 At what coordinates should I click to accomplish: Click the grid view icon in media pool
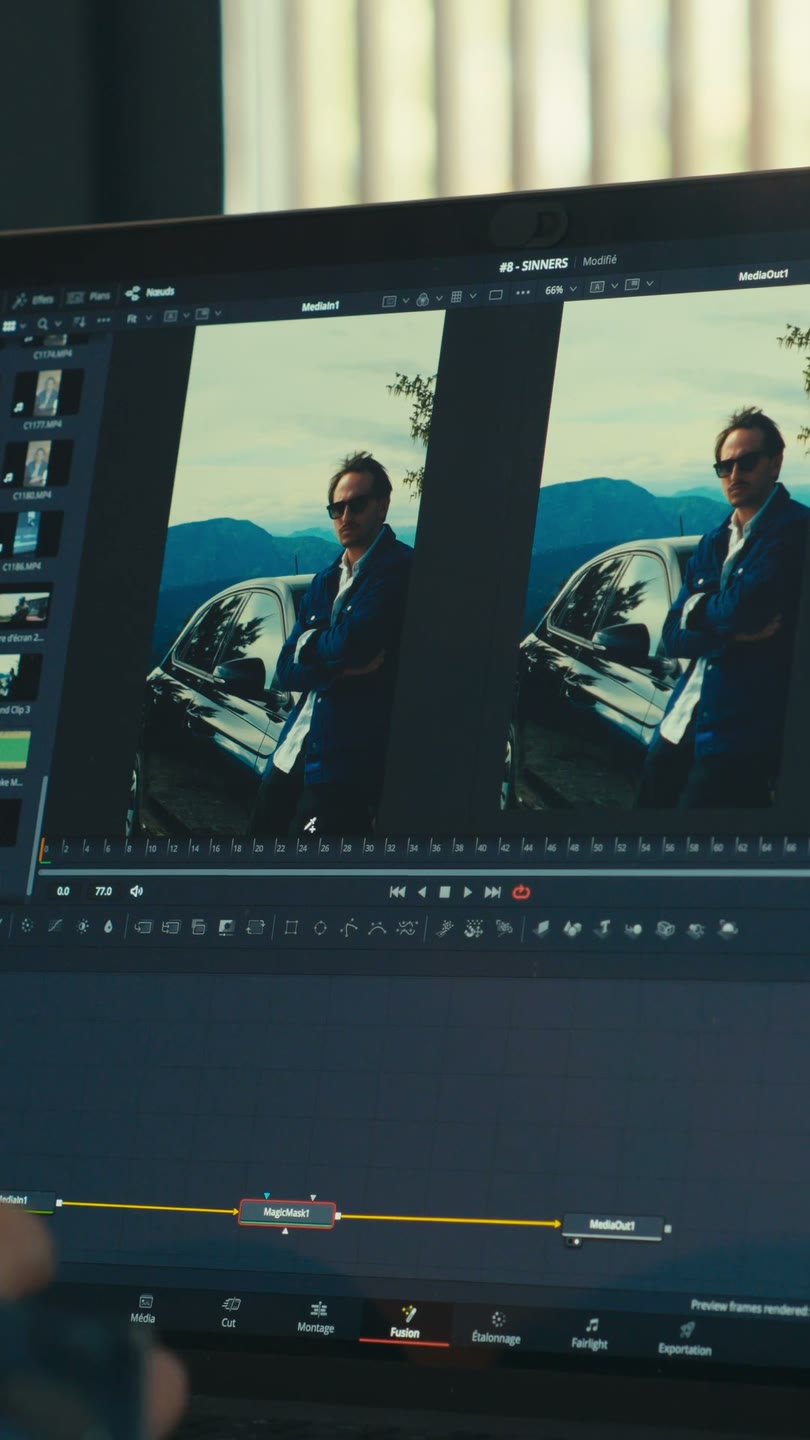[x=9, y=325]
